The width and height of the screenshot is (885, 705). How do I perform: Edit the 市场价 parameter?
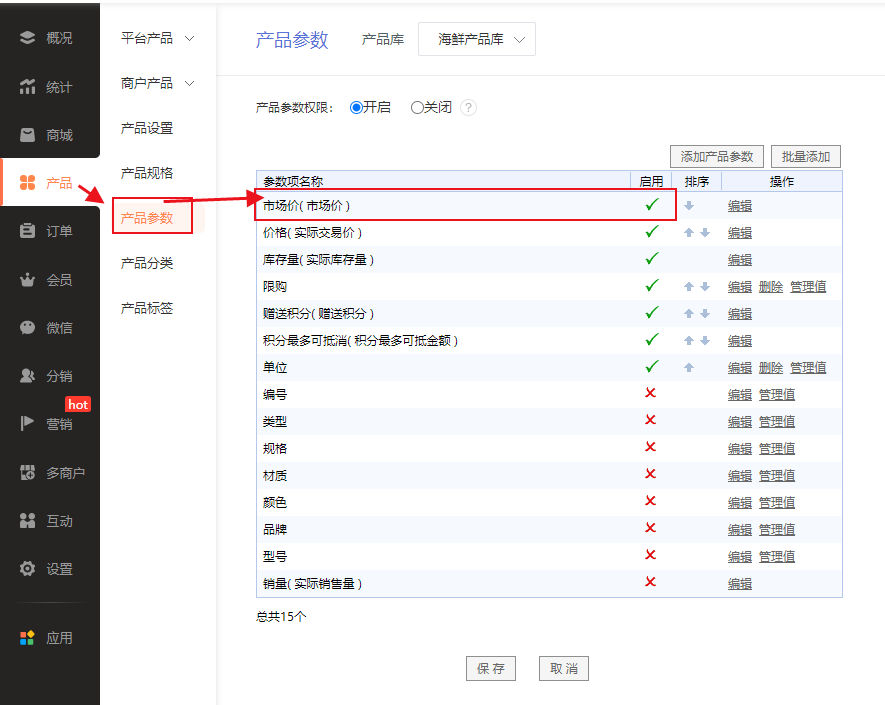(x=739, y=206)
